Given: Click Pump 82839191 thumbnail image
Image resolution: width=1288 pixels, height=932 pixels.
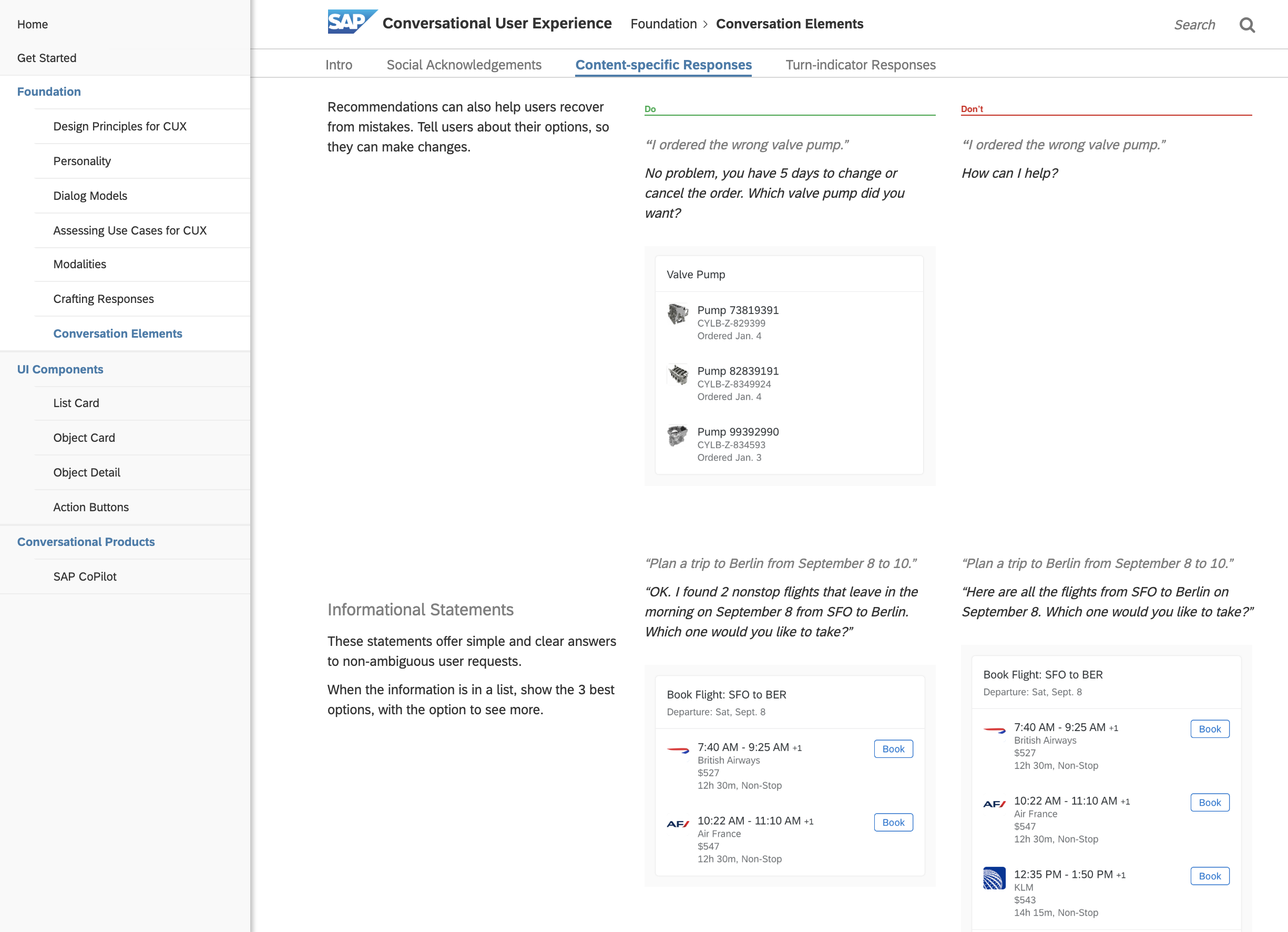Looking at the screenshot, I should click(x=678, y=374).
